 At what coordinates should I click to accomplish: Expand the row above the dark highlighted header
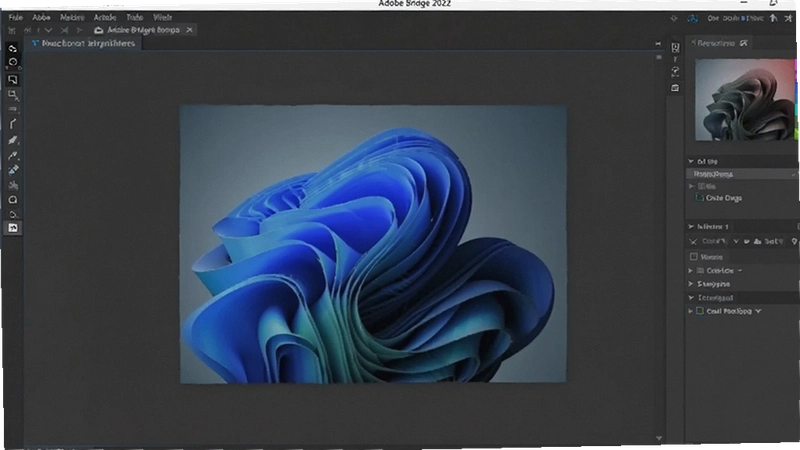[x=691, y=284]
